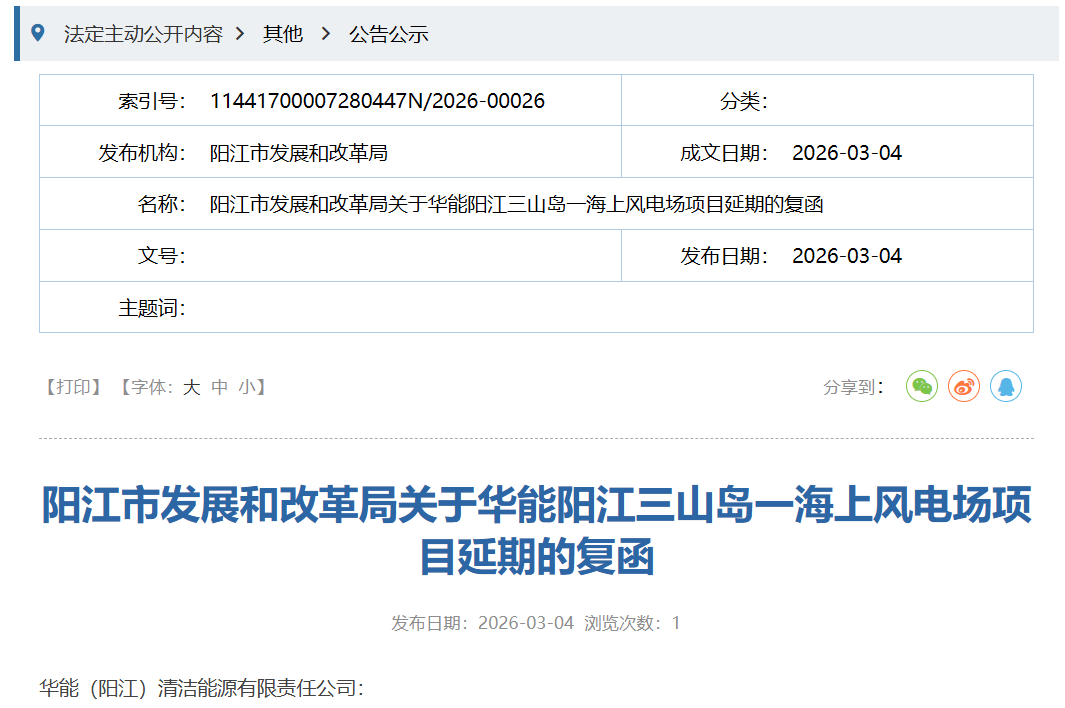Share the article via QQ icon

coord(1006,387)
